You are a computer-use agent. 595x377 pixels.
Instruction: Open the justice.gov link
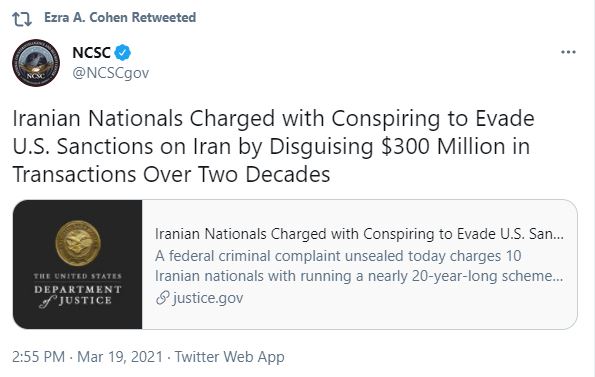coord(208,298)
